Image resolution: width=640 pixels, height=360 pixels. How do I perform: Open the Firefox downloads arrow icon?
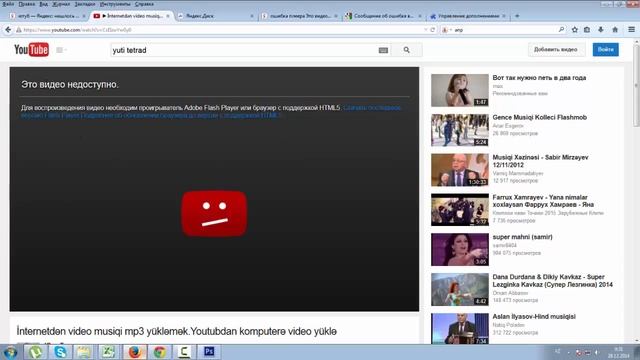click(601, 29)
